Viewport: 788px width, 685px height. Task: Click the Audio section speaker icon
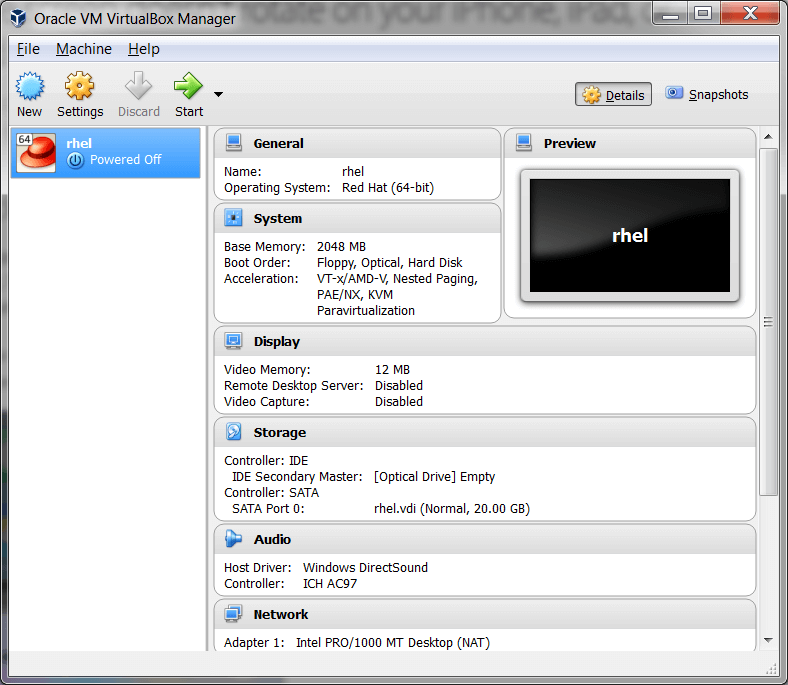pyautogui.click(x=234, y=539)
